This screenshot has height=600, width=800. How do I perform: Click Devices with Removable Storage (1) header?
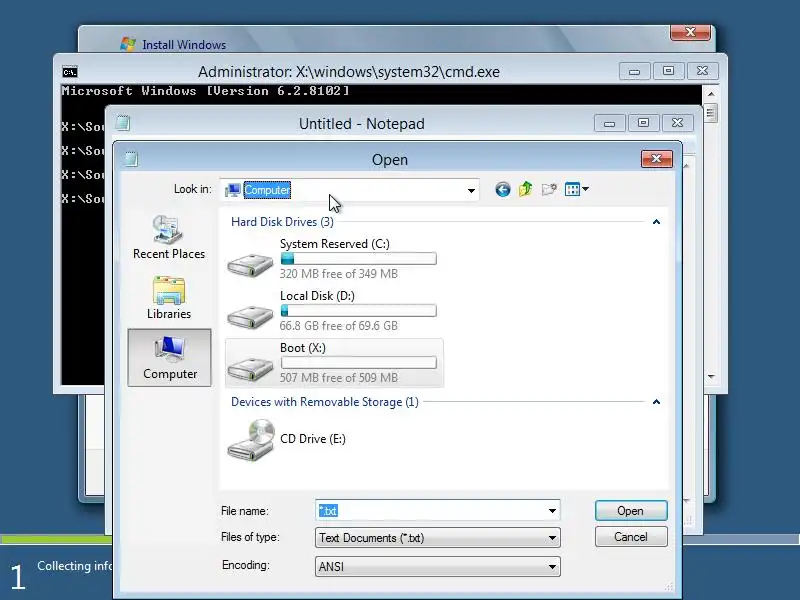click(324, 402)
